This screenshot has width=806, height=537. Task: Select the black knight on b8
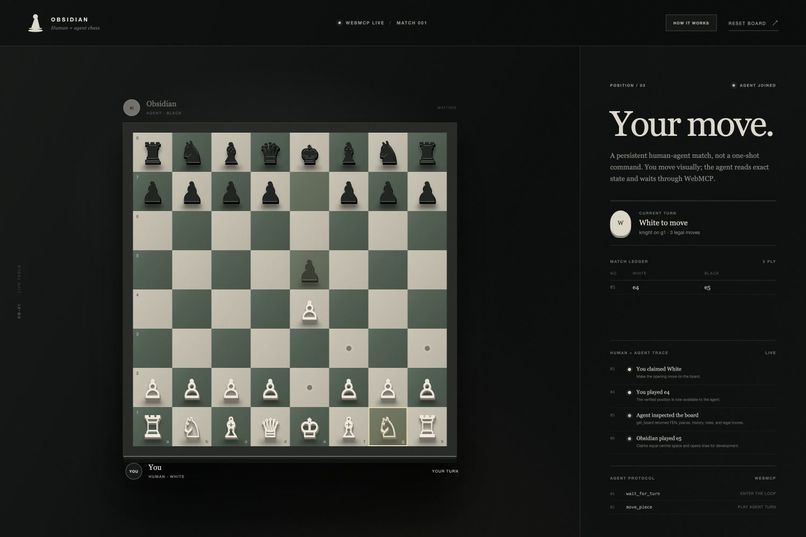(192, 153)
